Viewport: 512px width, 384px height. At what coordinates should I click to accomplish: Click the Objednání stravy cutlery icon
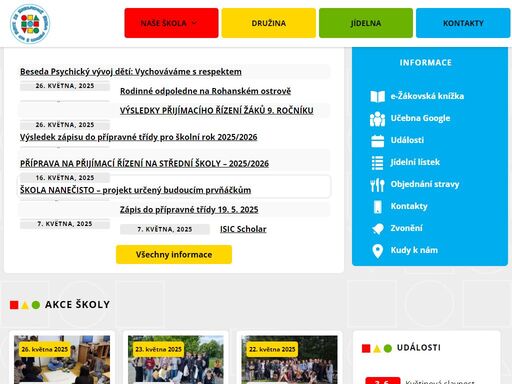pos(377,185)
